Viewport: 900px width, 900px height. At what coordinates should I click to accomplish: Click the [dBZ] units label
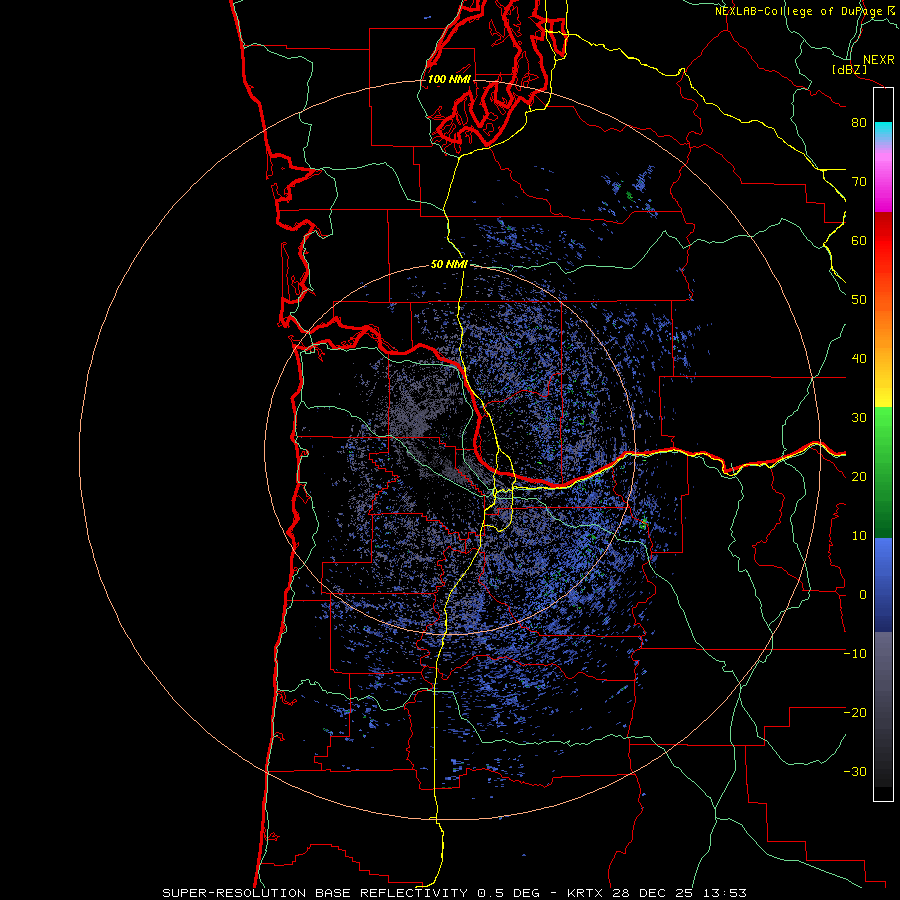tap(849, 69)
